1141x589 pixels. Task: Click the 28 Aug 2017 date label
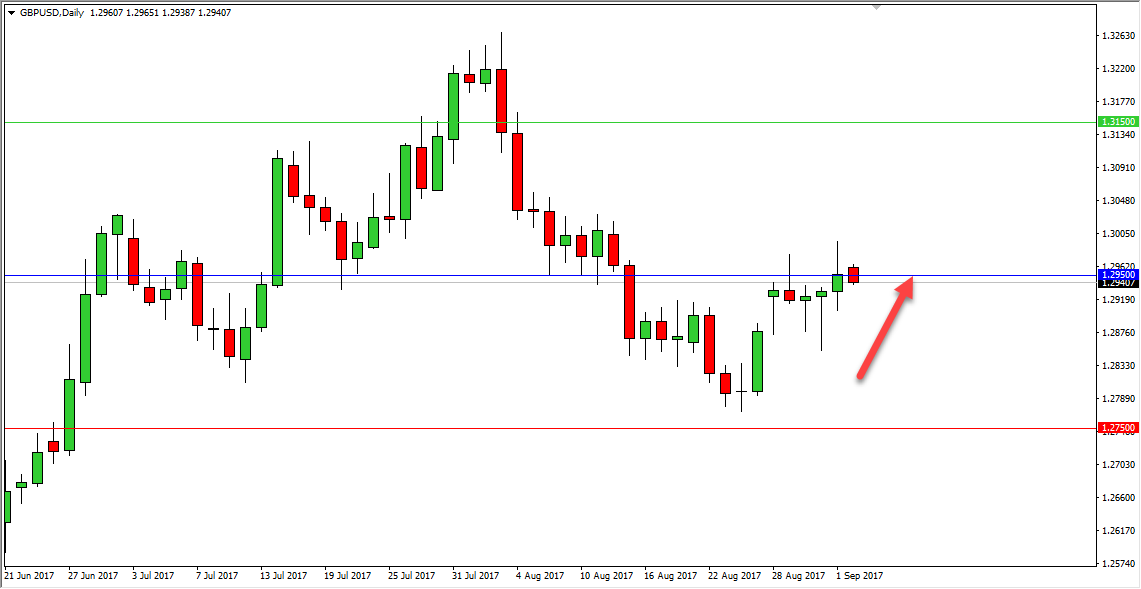(798, 576)
